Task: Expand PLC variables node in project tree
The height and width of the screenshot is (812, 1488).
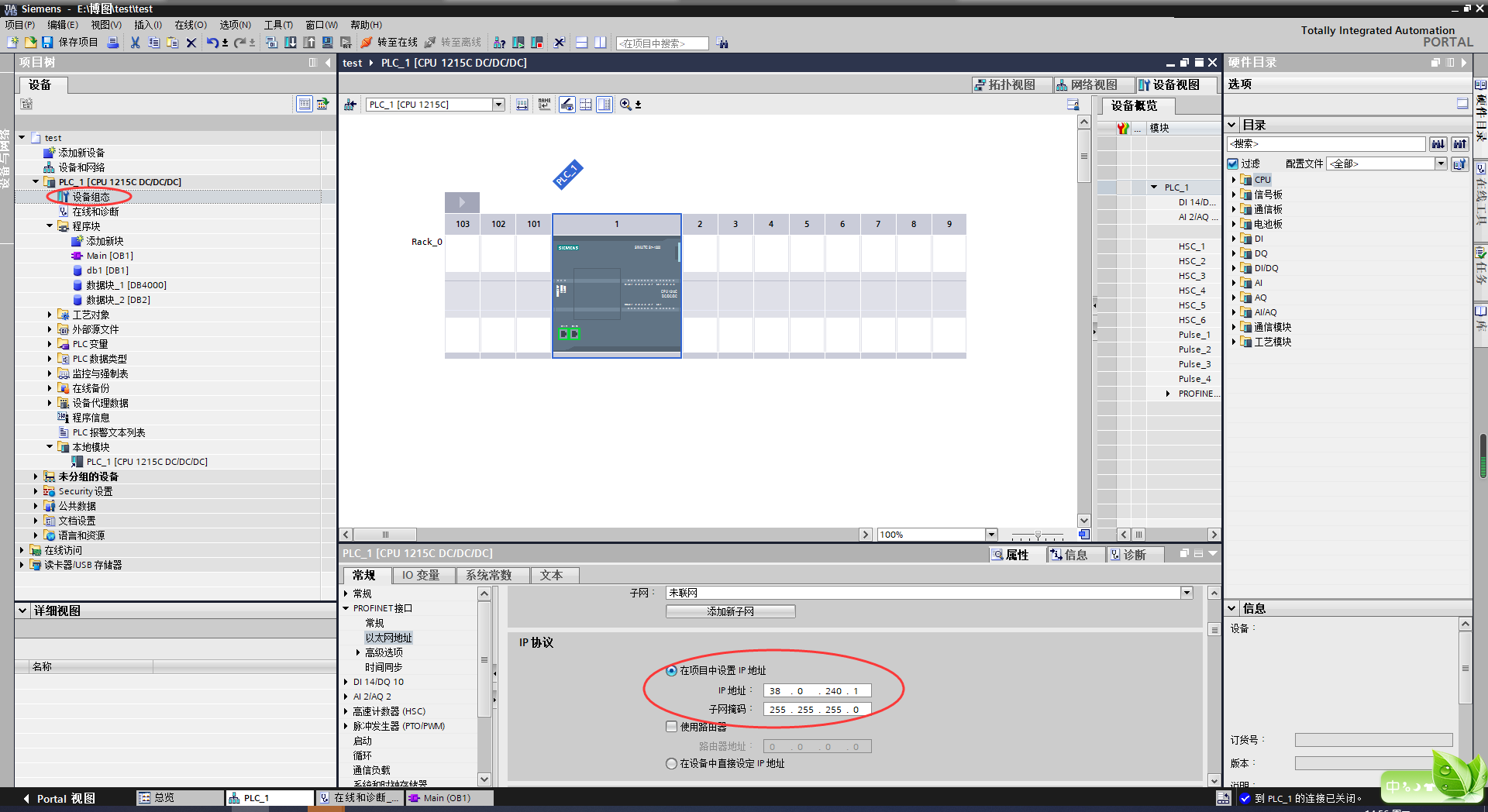Action: tap(50, 344)
